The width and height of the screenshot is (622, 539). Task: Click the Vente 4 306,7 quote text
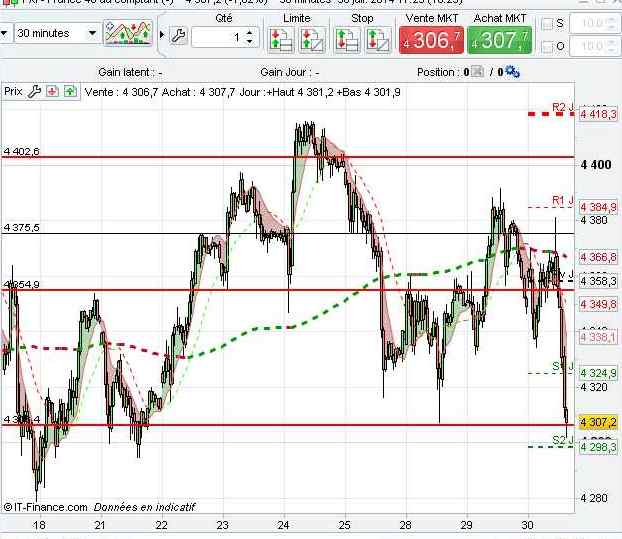click(x=121, y=92)
